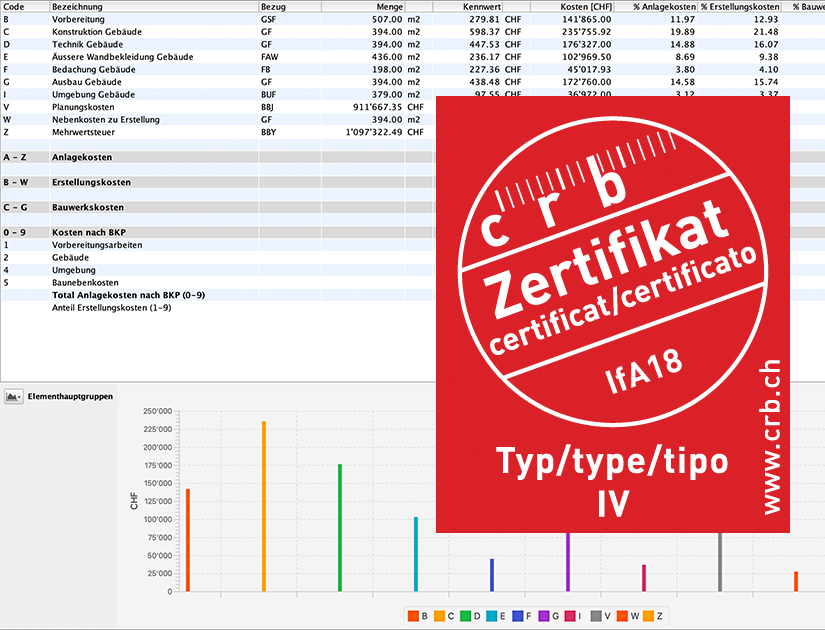This screenshot has width=825, height=630.
Task: Click the Kennwert column header
Action: click(x=467, y=7)
